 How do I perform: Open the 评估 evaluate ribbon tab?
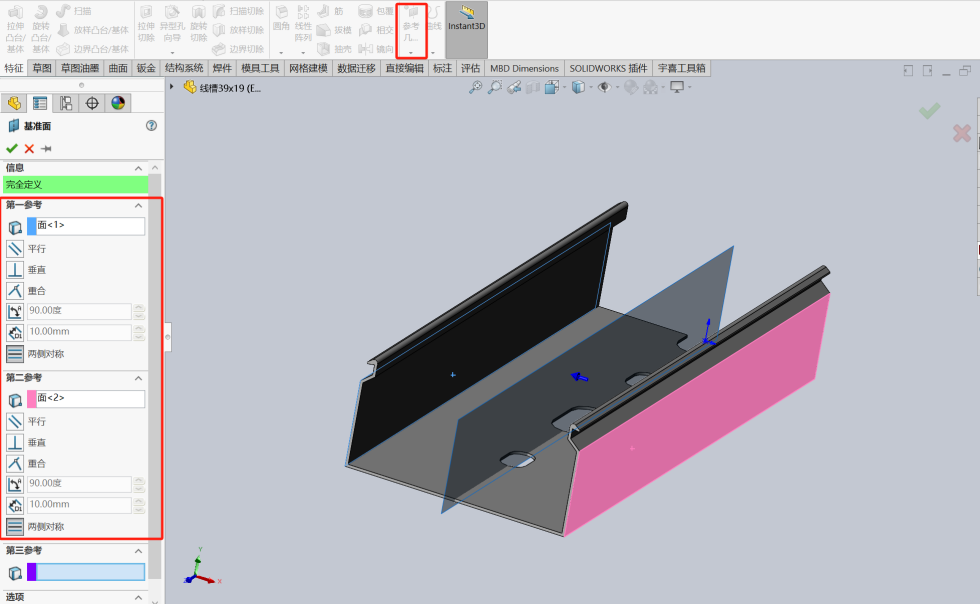(x=468, y=68)
